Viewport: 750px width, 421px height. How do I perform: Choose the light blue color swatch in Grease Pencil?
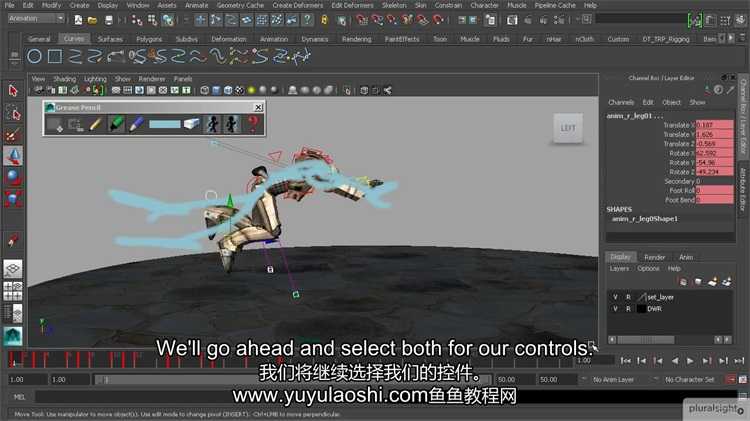pyautogui.click(x=165, y=124)
